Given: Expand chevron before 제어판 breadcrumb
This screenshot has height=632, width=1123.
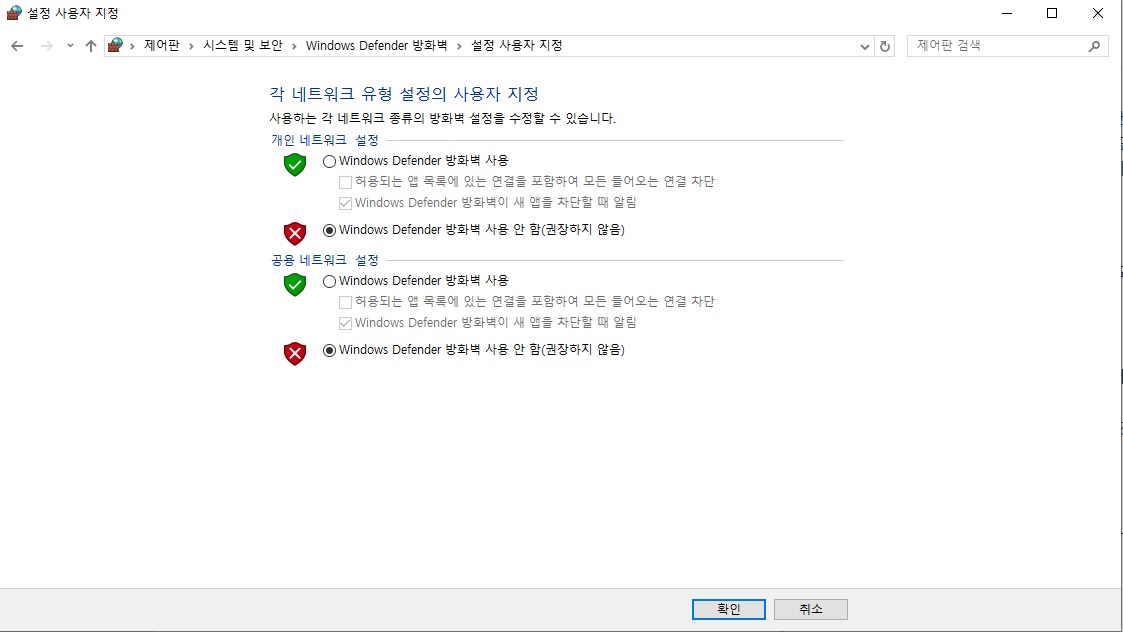Looking at the screenshot, I should (x=132, y=47).
